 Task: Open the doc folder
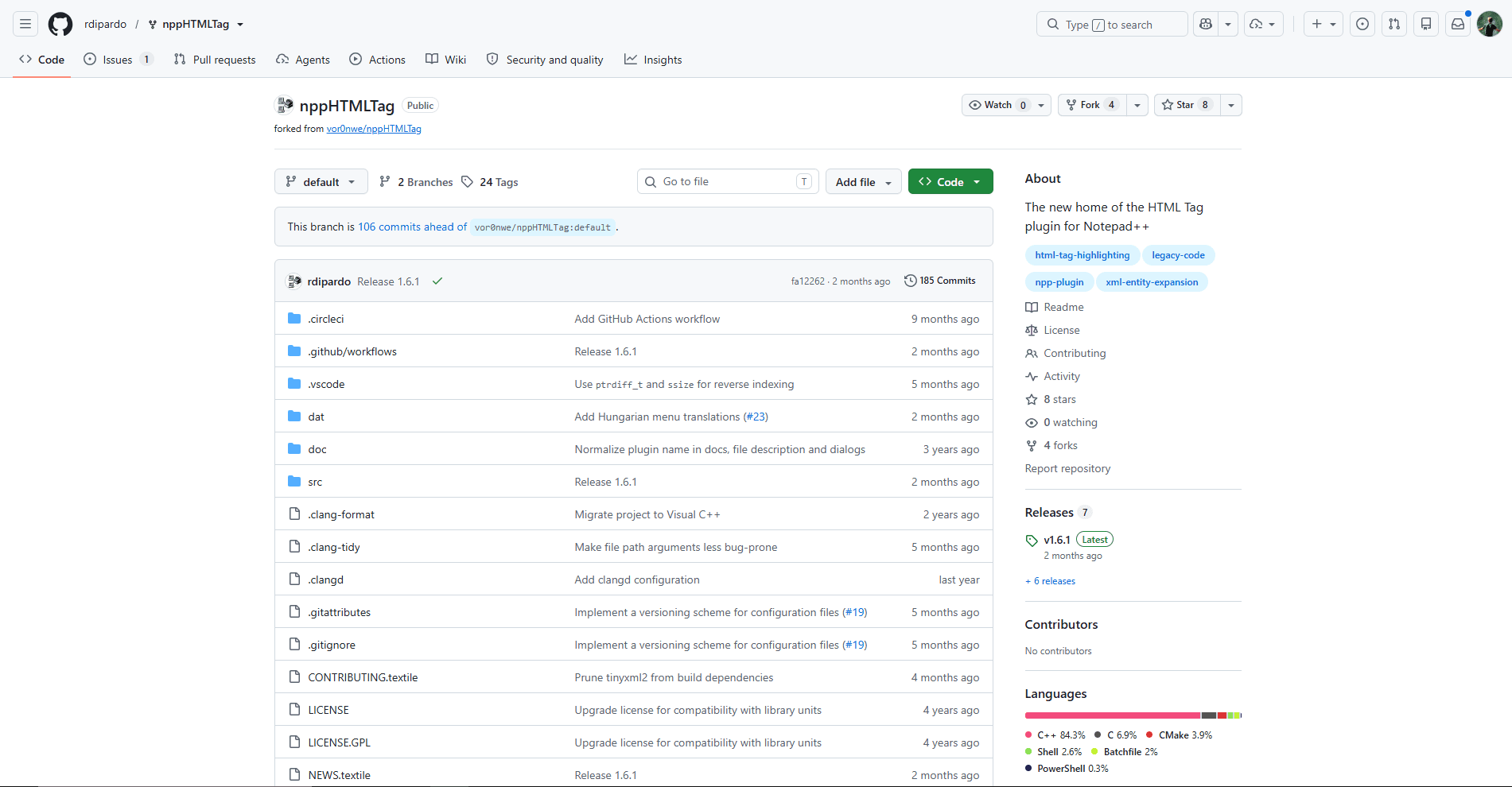point(317,449)
